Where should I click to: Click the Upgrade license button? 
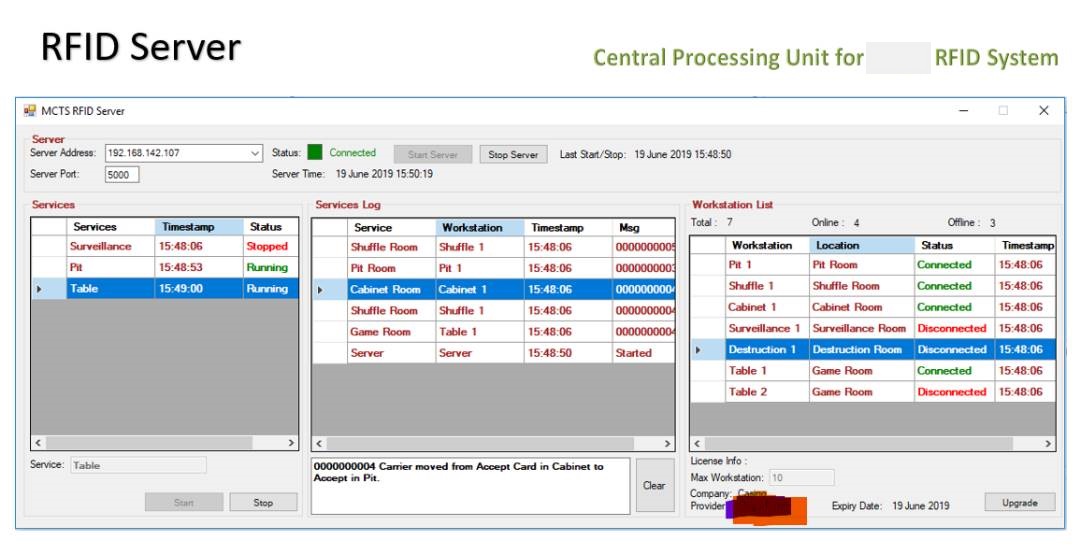click(1019, 503)
